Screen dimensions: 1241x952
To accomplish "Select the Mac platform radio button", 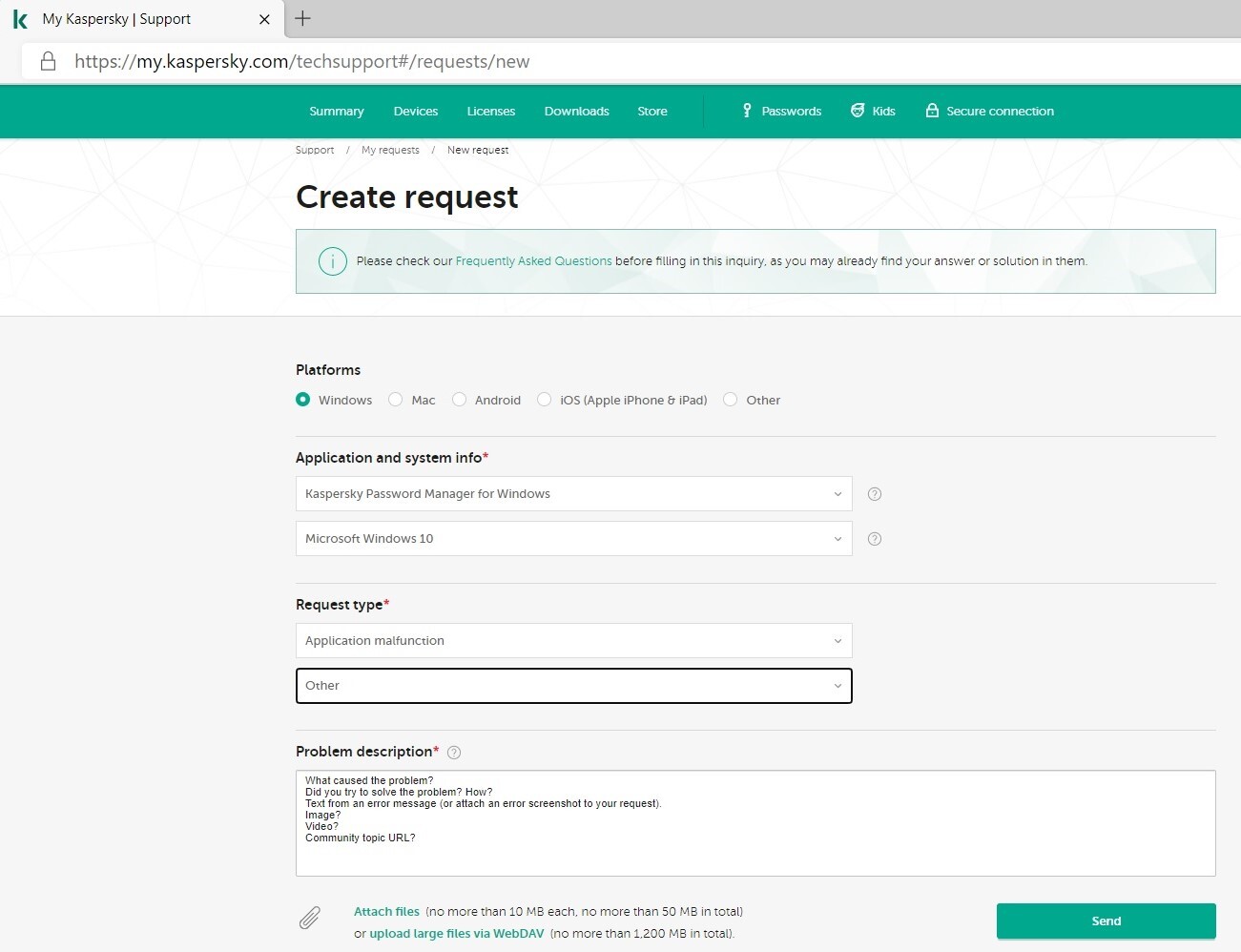I will coord(395,400).
